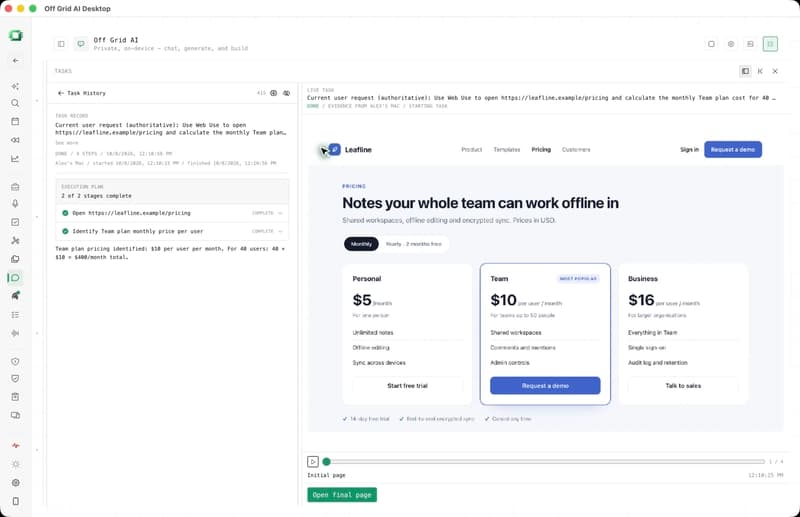800x517 pixels.
Task: Click the Open final page button
Action: (342, 495)
